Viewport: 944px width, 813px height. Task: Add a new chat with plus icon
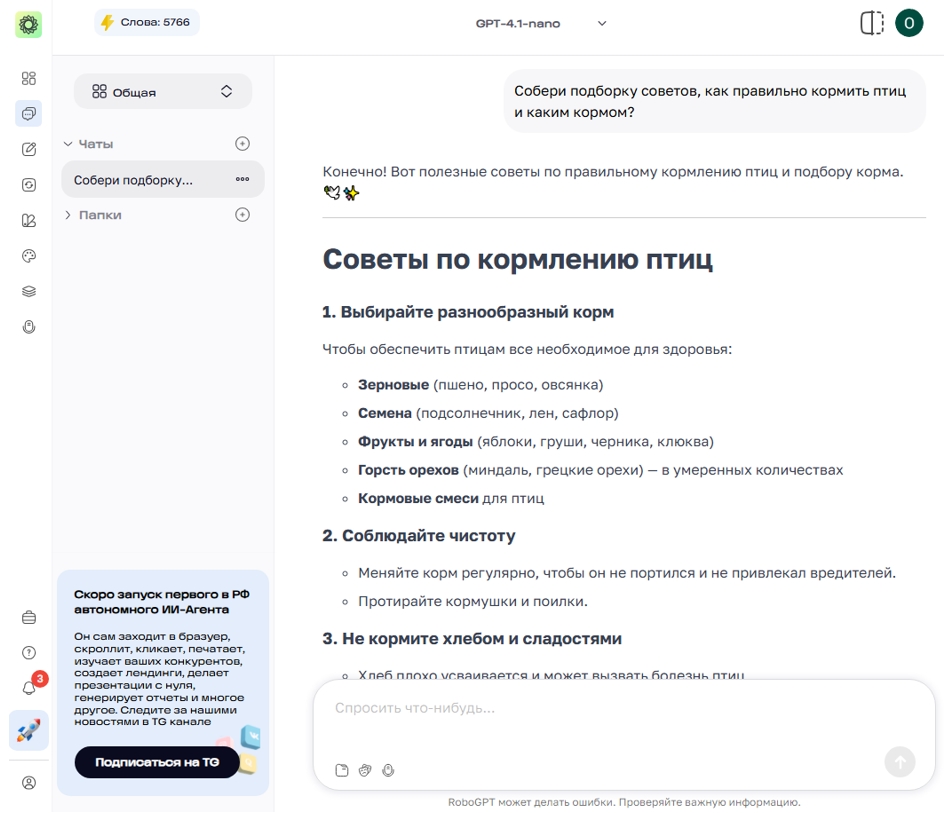(x=242, y=143)
